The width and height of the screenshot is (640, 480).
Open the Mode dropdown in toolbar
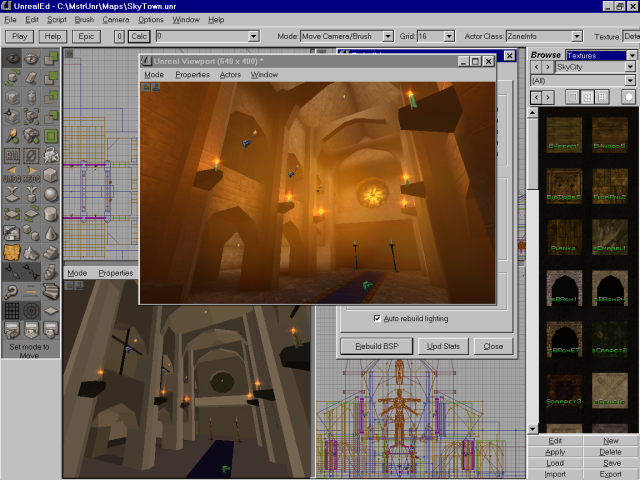pyautogui.click(x=389, y=36)
